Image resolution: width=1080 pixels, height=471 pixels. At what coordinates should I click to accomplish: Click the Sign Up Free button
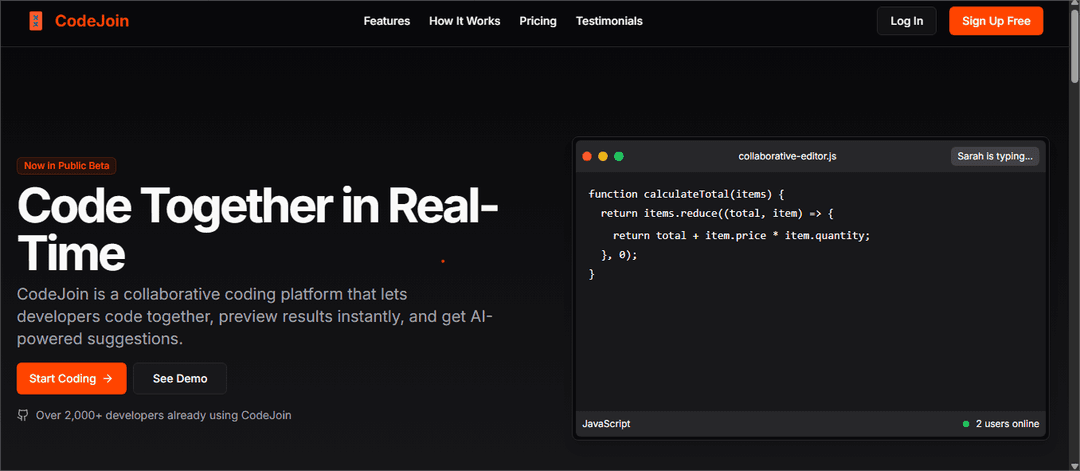click(995, 21)
